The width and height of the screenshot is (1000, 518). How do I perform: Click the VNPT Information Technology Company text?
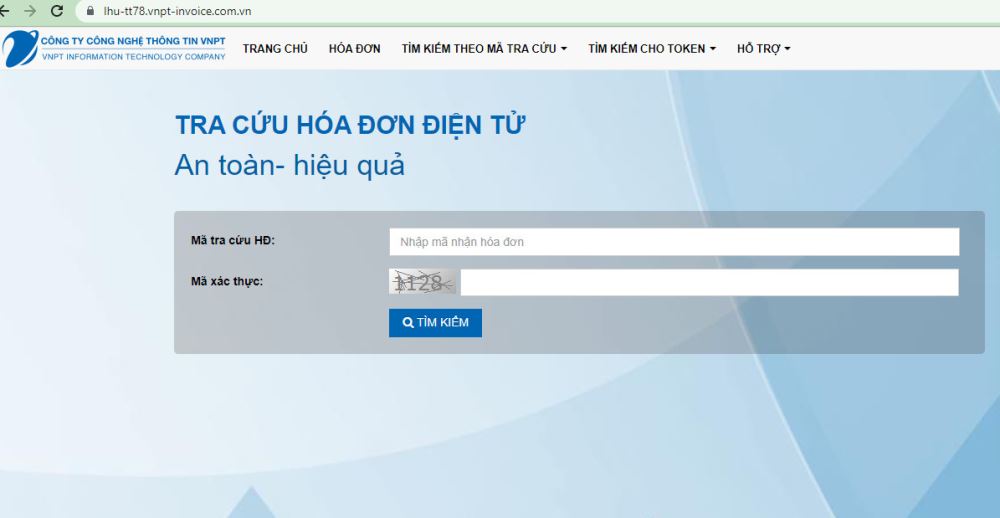(133, 57)
